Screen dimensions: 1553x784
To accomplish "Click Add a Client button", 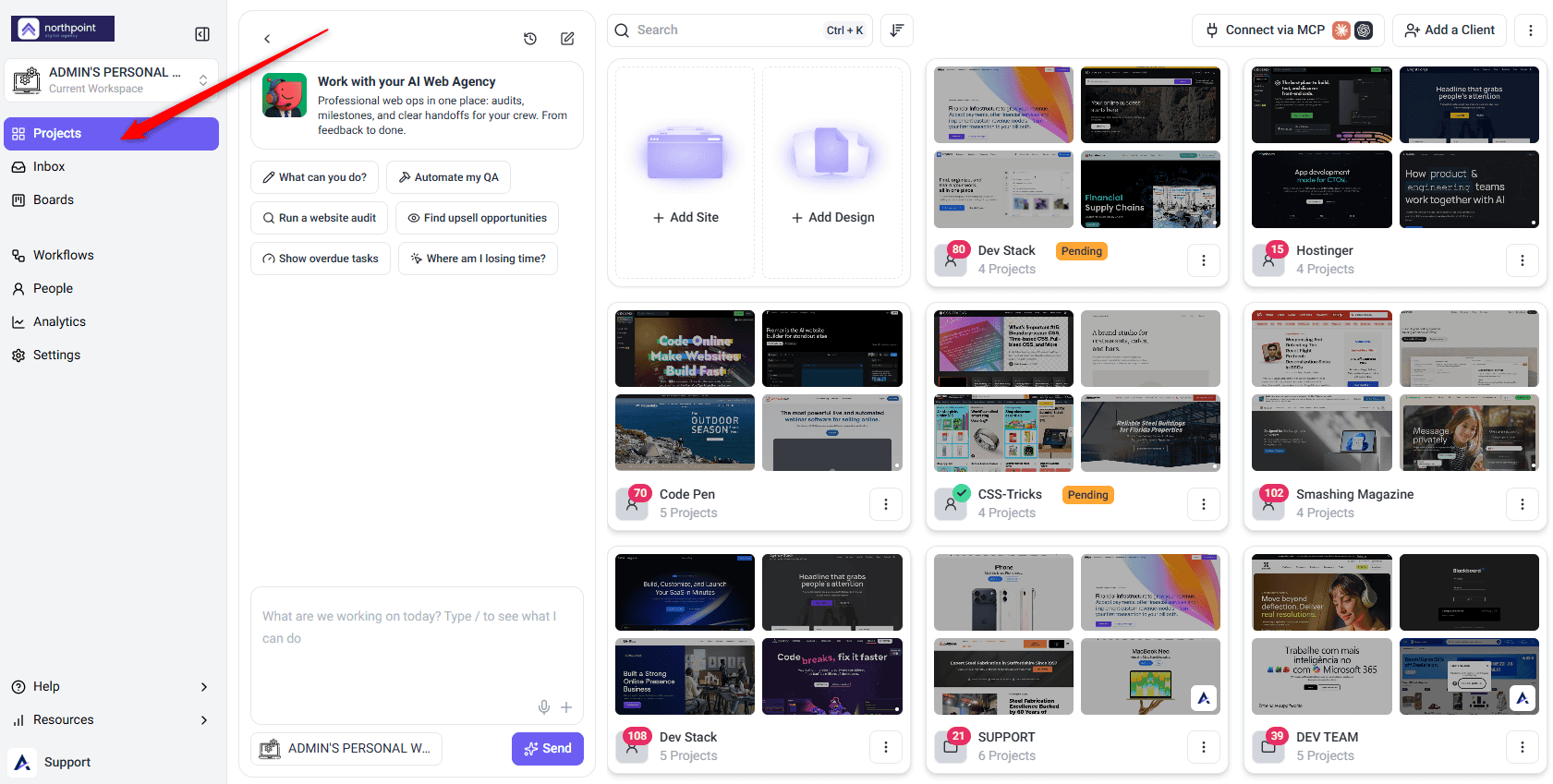I will (1450, 30).
